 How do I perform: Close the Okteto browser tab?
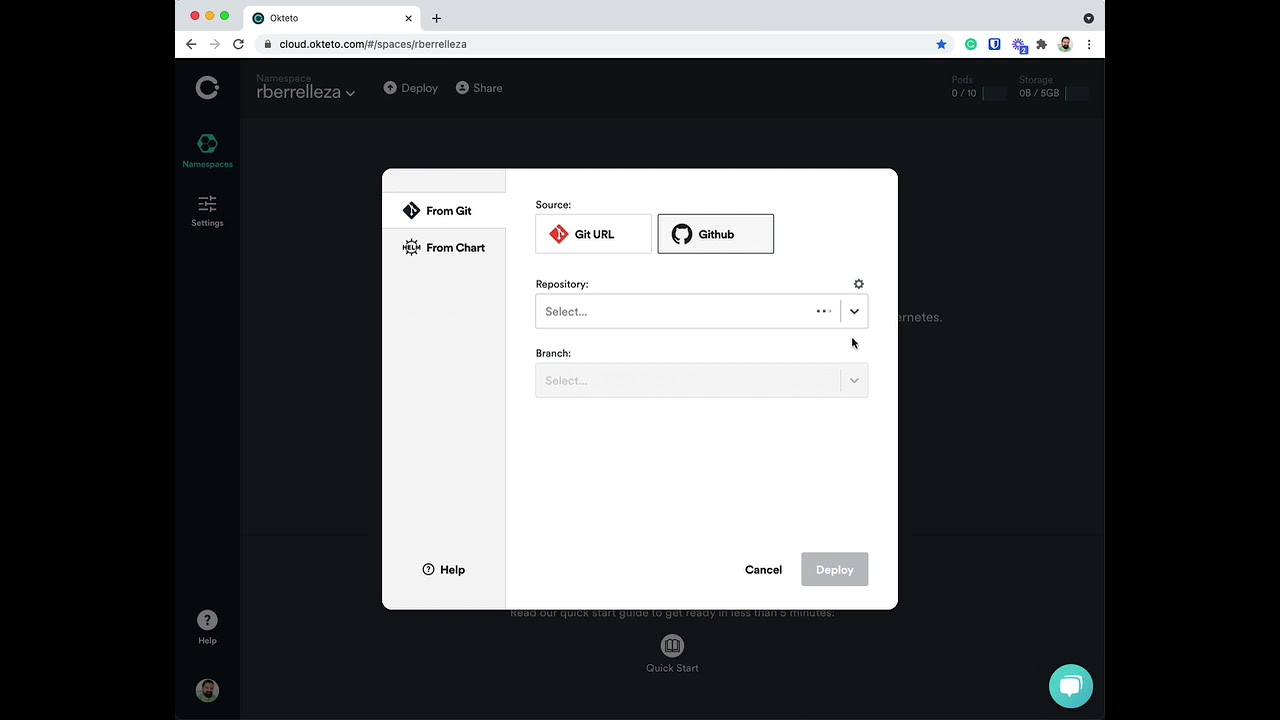coord(408,18)
